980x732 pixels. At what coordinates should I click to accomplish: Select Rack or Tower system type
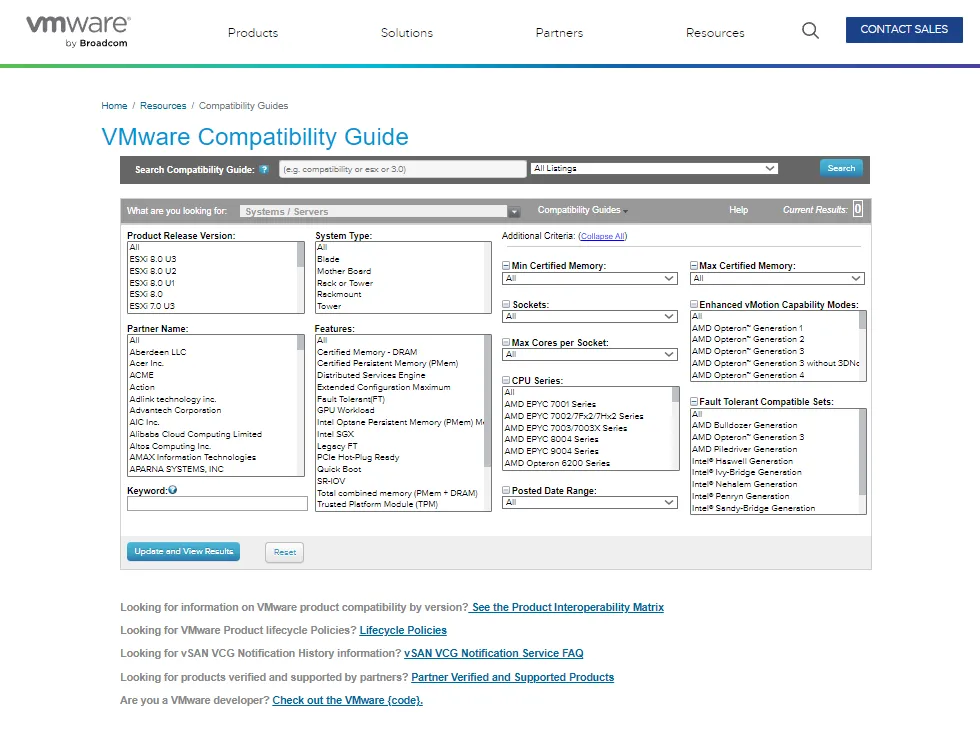(x=345, y=283)
